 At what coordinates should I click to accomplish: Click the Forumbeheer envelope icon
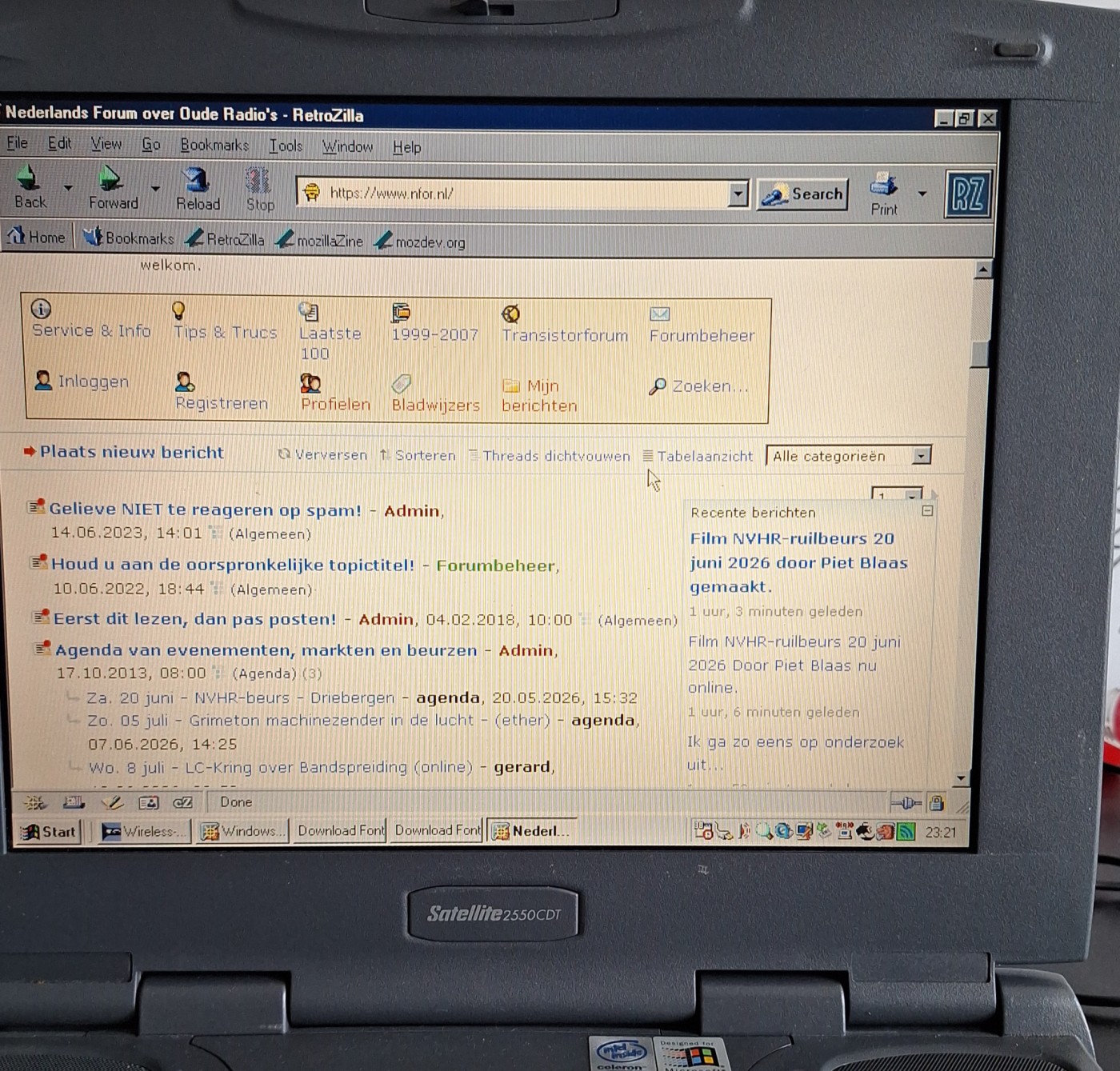pyautogui.click(x=660, y=314)
